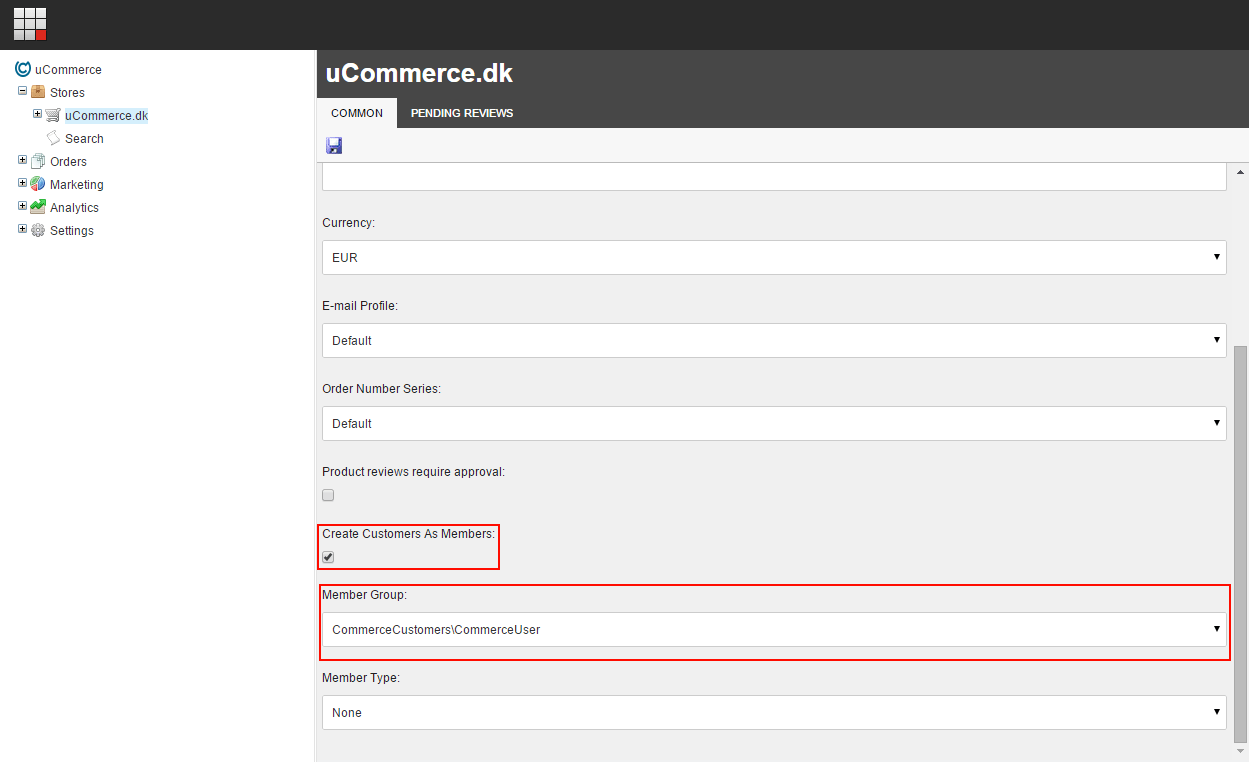Expand the Marketing tree node
Image resolution: width=1249 pixels, height=762 pixels.
click(x=22, y=183)
